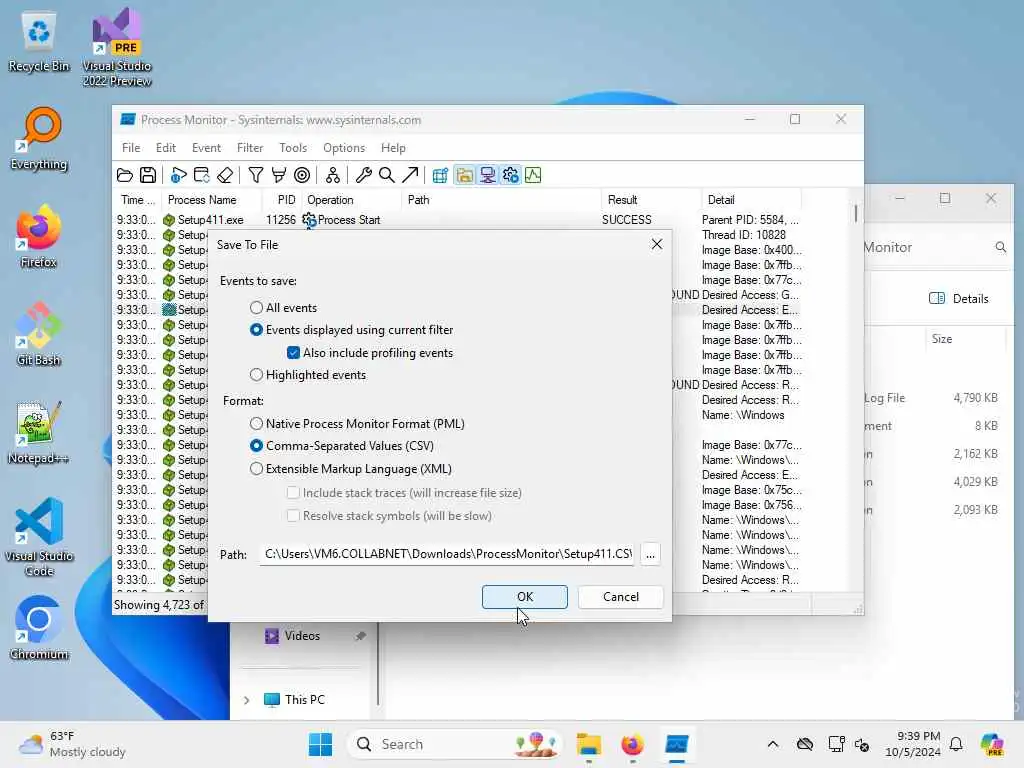
Task: Click the Details button in Explorer window
Action: (x=959, y=298)
